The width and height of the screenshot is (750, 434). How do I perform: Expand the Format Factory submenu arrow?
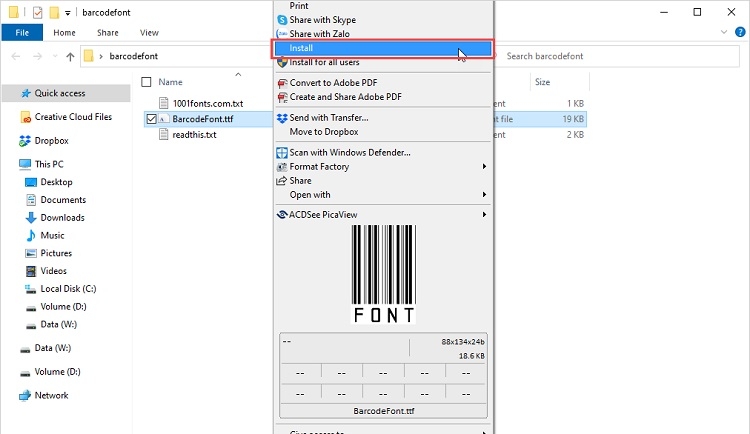click(x=484, y=167)
